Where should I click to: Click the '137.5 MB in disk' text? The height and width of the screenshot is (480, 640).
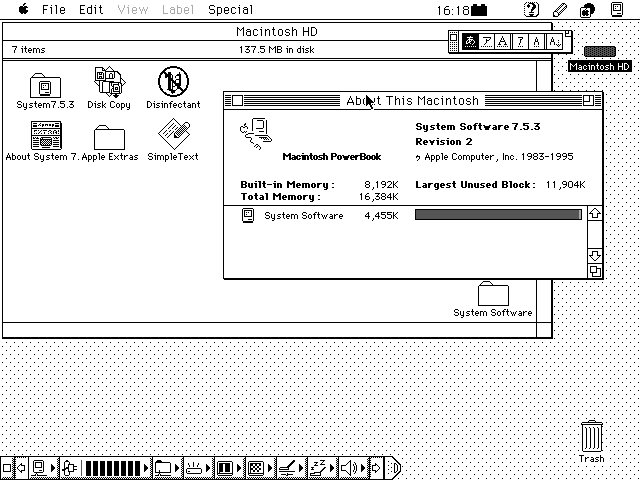click(277, 50)
